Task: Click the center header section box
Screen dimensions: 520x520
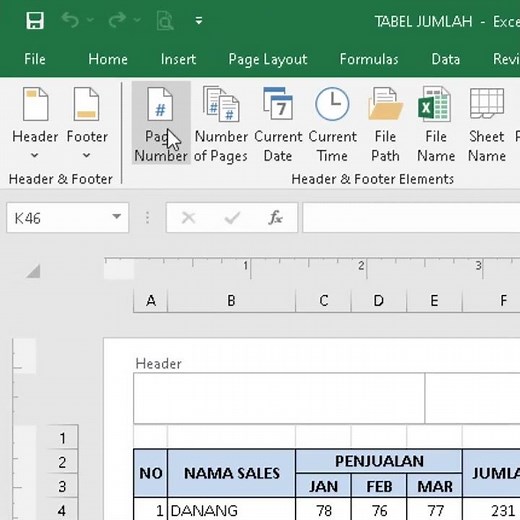Action: coord(473,398)
